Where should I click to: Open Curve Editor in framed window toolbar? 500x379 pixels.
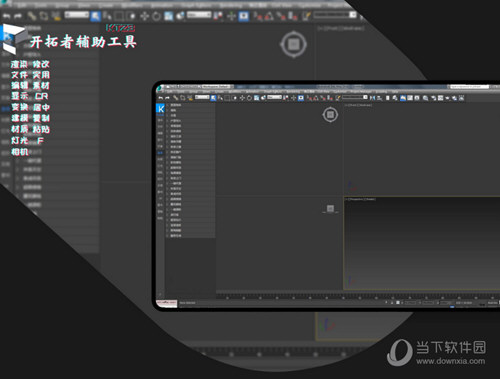[410, 98]
